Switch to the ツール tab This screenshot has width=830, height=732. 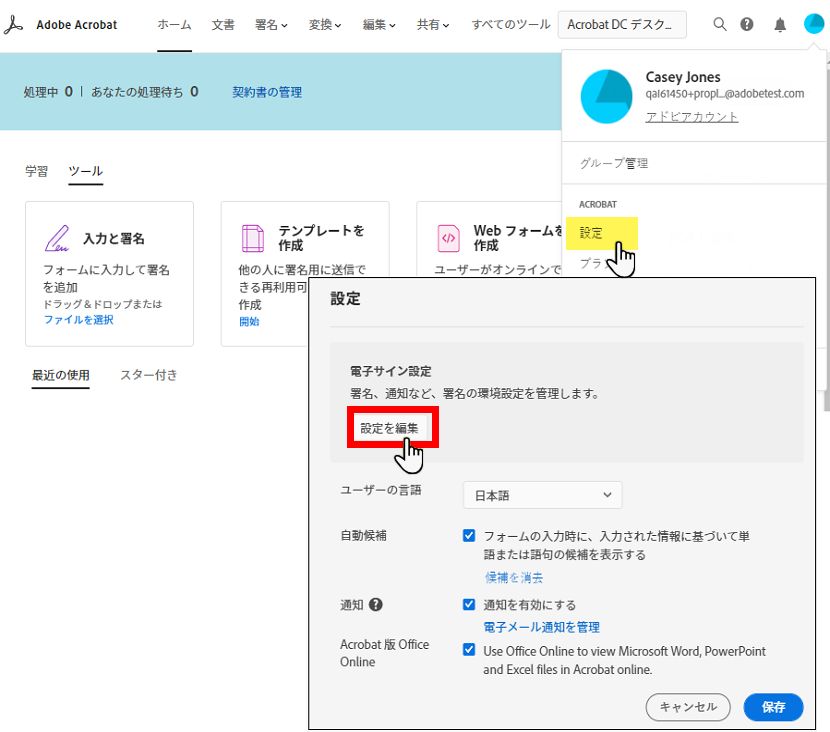85,171
